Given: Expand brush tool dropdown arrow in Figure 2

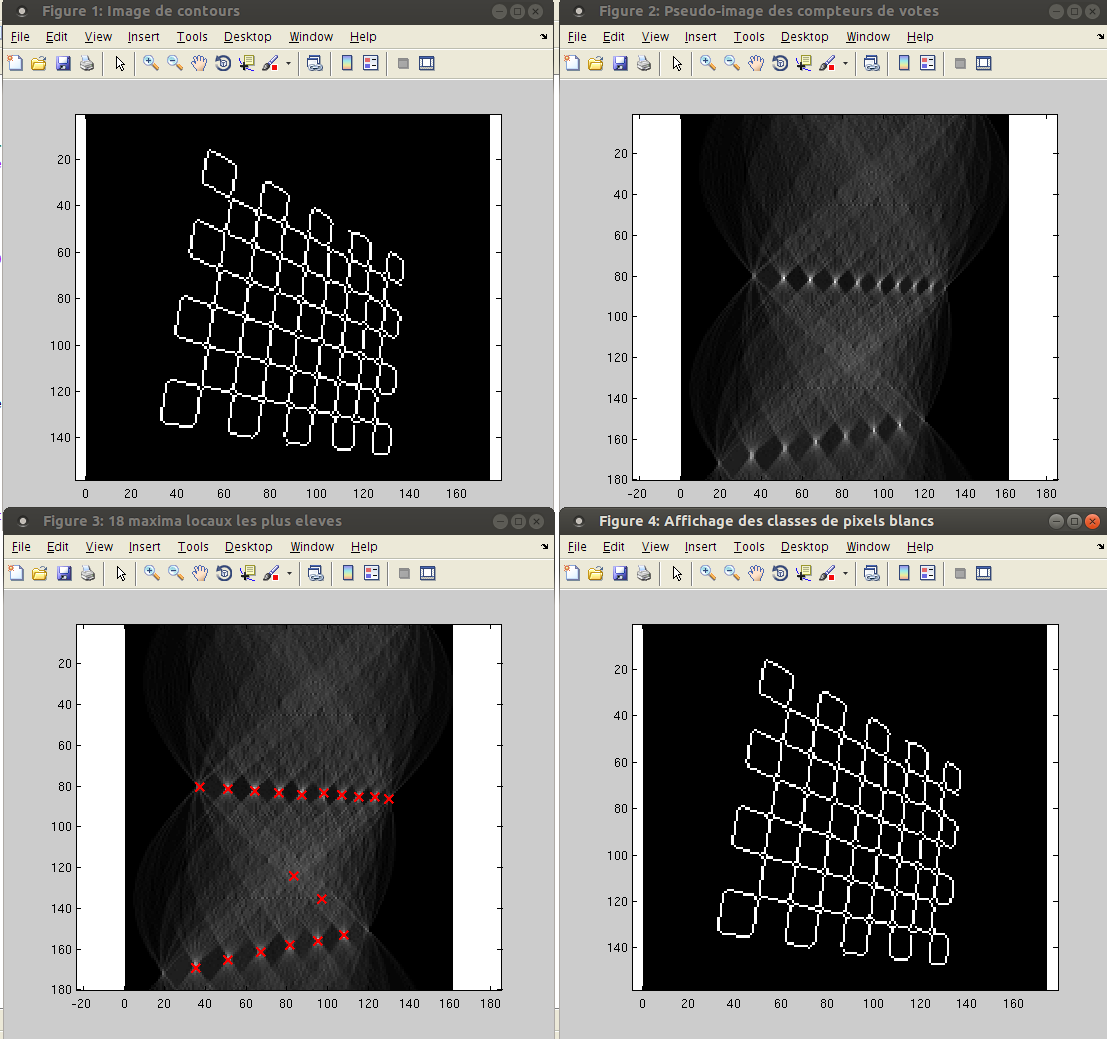Looking at the screenshot, I should click(x=845, y=63).
